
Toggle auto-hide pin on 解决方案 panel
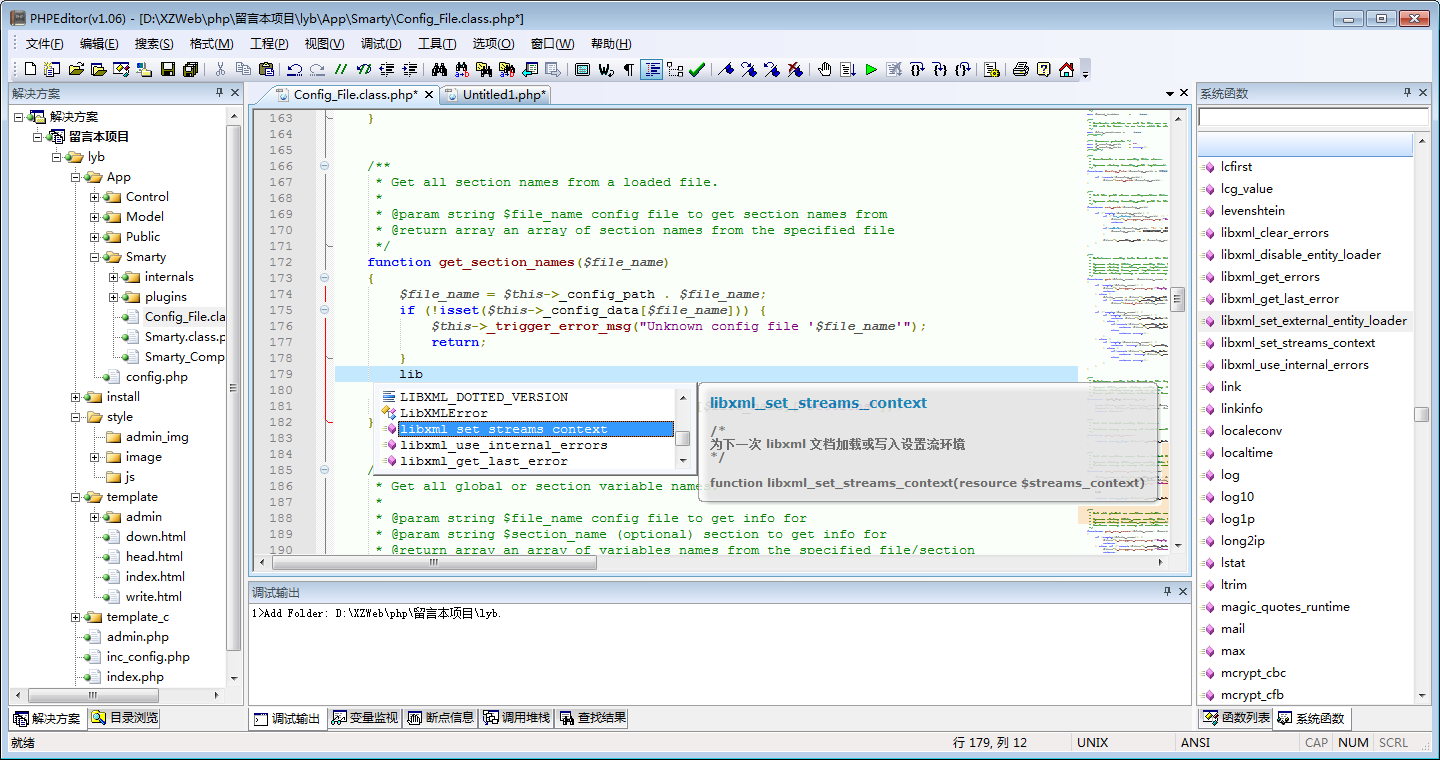(219, 93)
